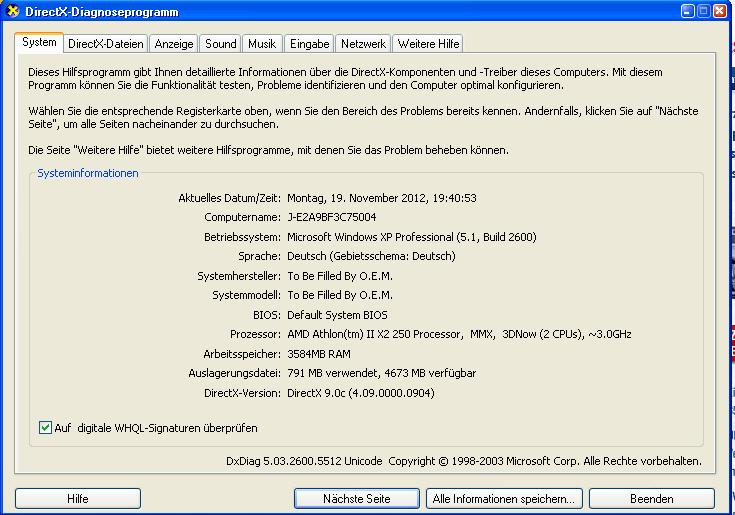735x515 pixels.
Task: Maximize the DirectX-Diagnoseprogramm window
Action: pyautogui.click(x=704, y=11)
